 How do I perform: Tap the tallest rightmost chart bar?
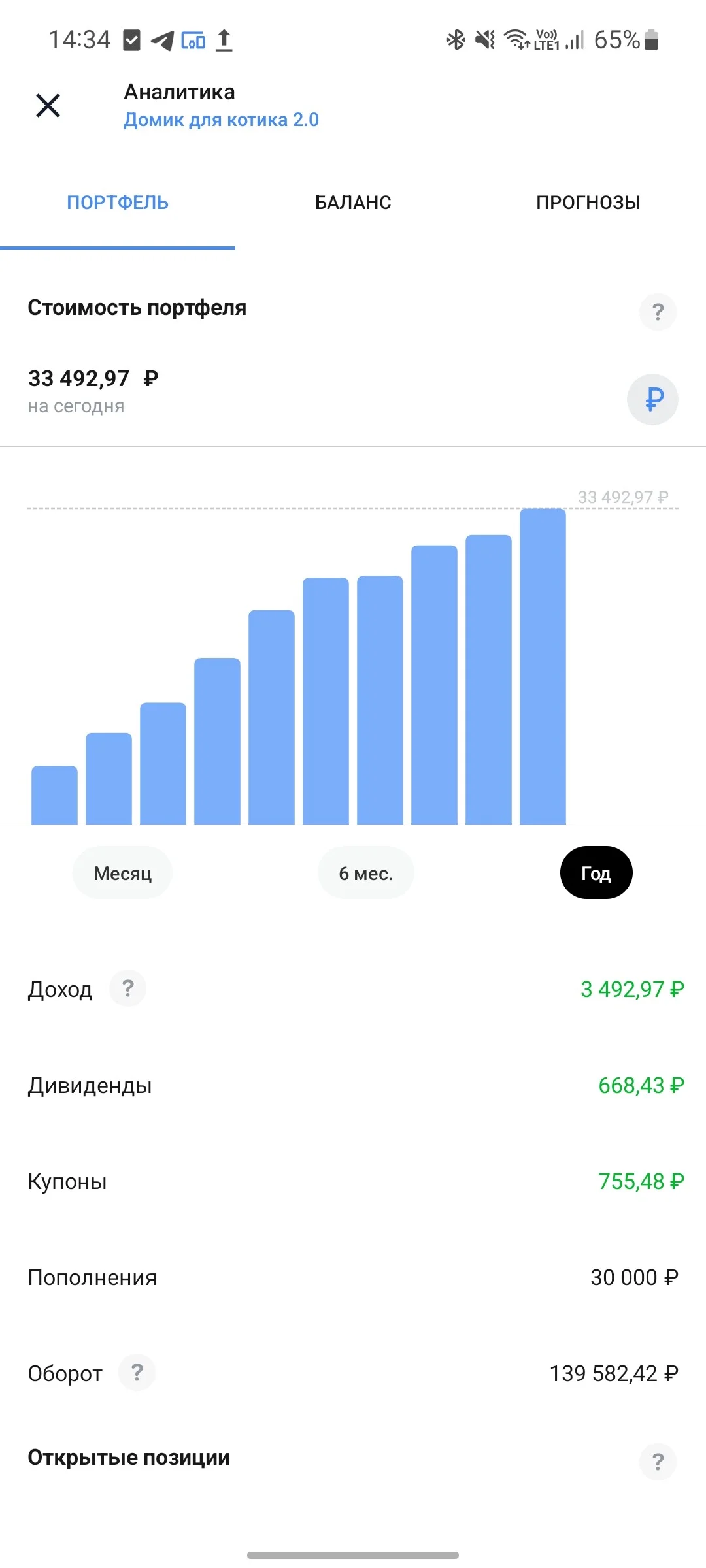coord(543,666)
